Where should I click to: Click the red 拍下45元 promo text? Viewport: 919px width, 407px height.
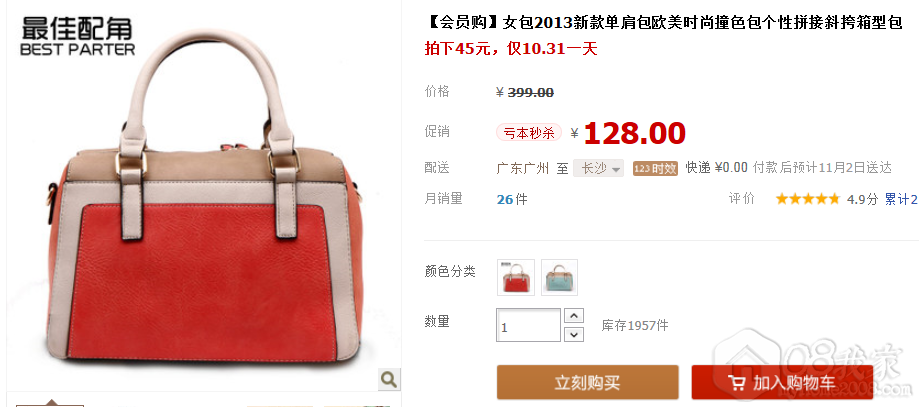[x=510, y=49]
